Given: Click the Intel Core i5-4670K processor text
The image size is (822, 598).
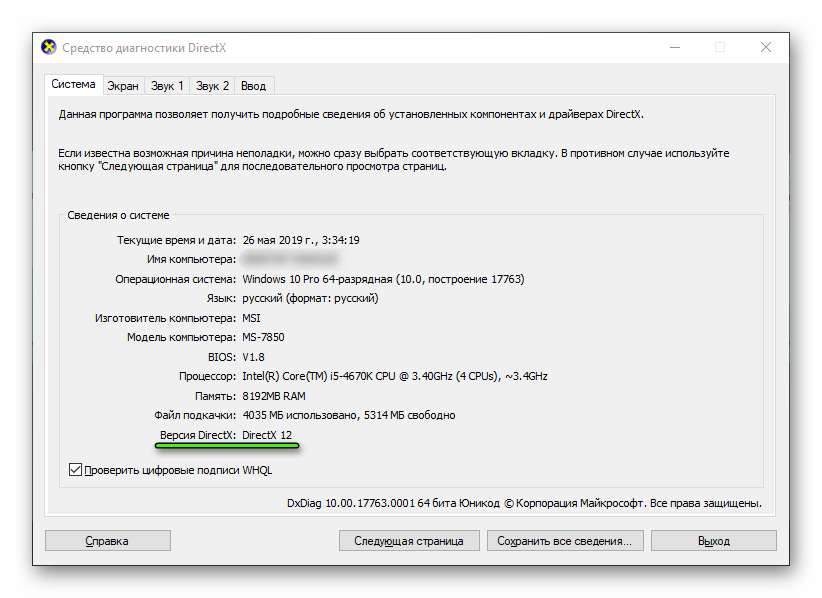Looking at the screenshot, I should 394,376.
